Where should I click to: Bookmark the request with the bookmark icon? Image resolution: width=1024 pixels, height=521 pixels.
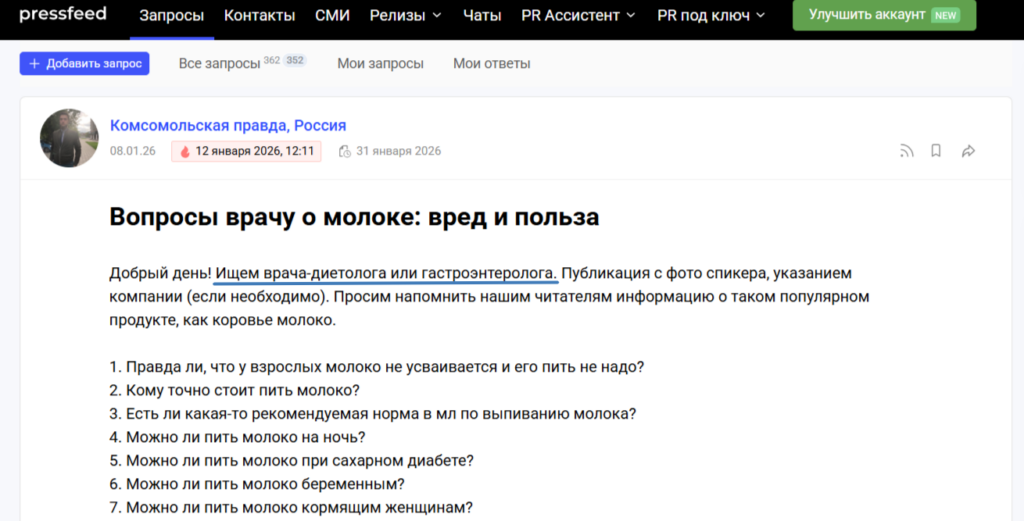point(936,151)
